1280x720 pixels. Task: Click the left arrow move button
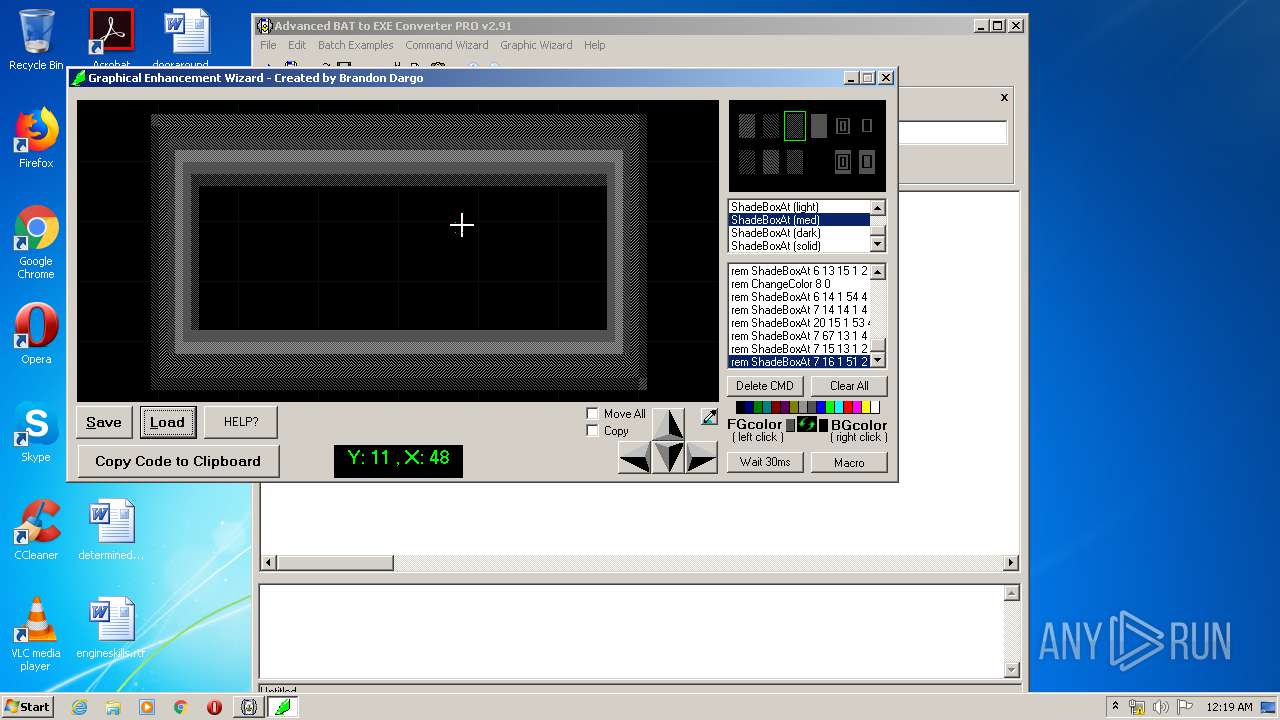click(x=635, y=458)
